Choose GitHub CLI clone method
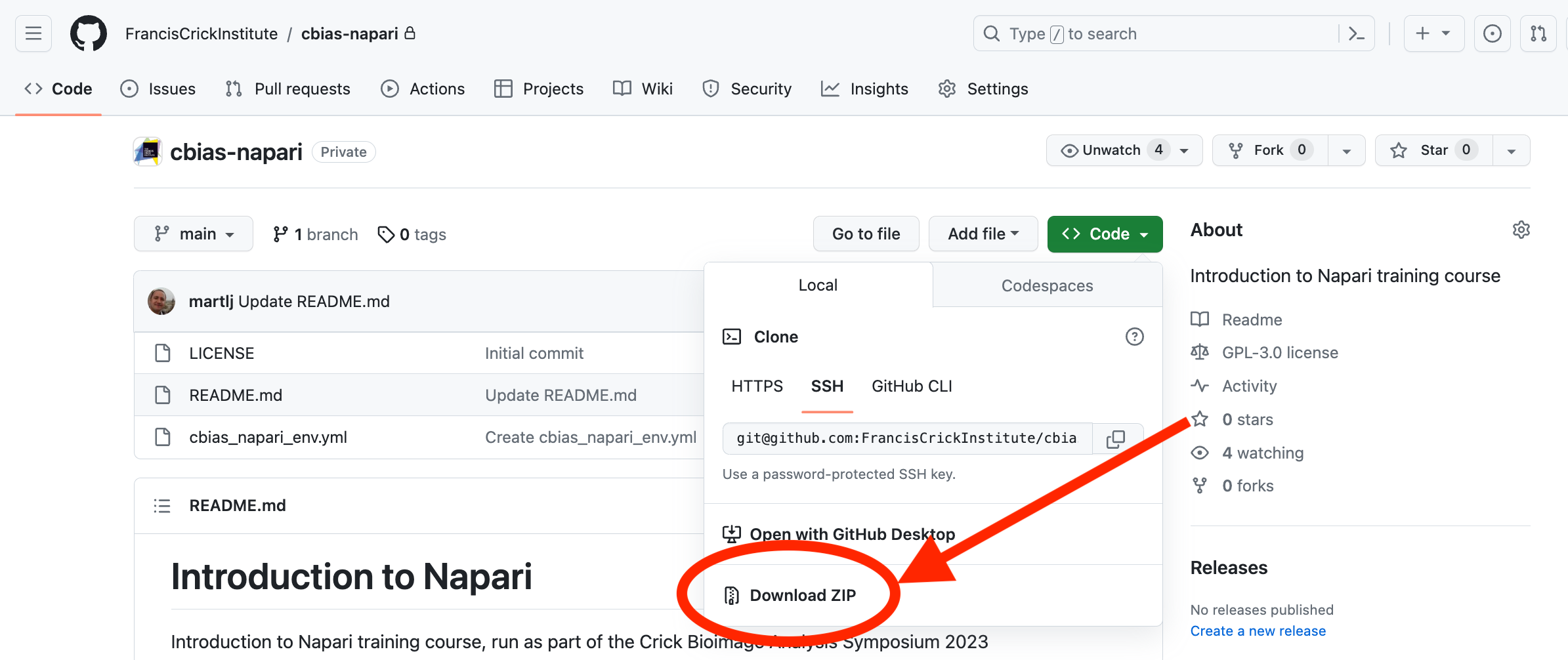The height and width of the screenshot is (660, 1568). (x=912, y=386)
